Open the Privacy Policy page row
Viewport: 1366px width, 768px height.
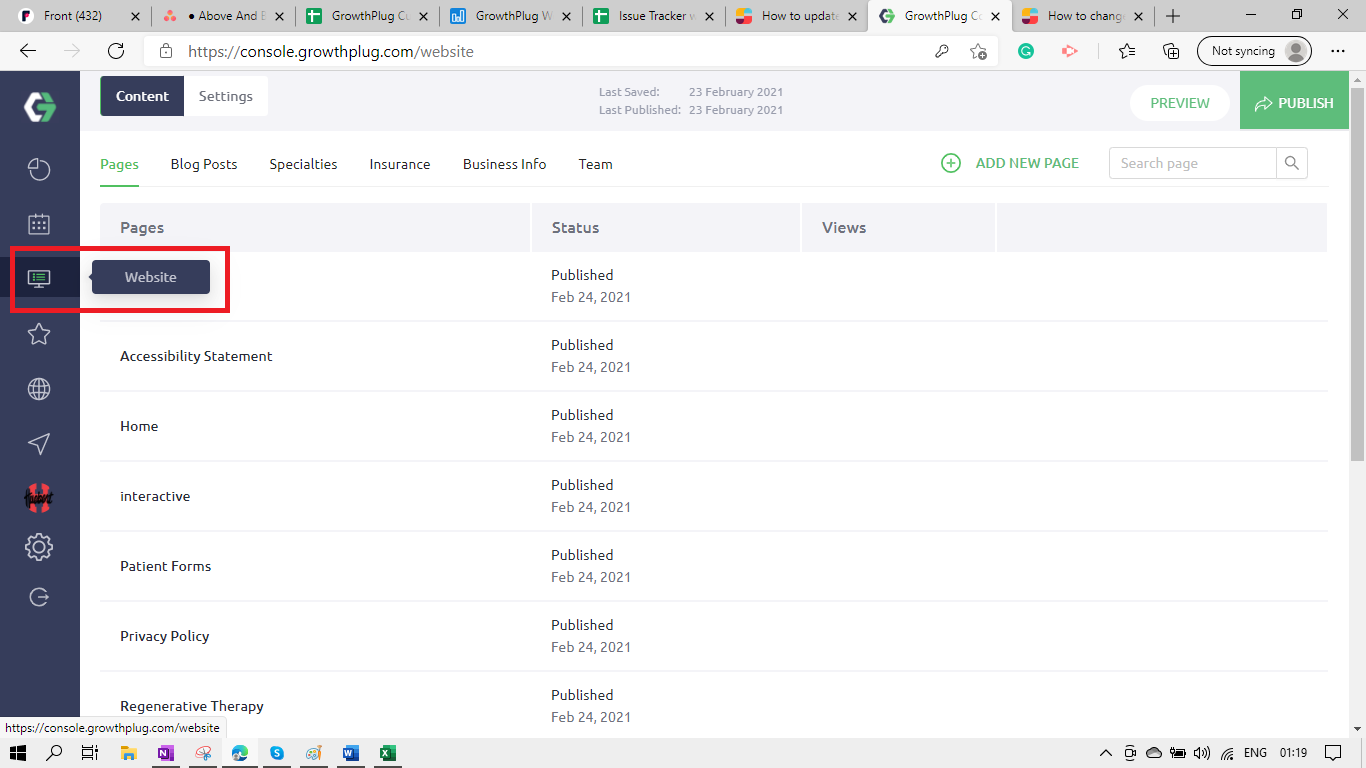click(713, 636)
